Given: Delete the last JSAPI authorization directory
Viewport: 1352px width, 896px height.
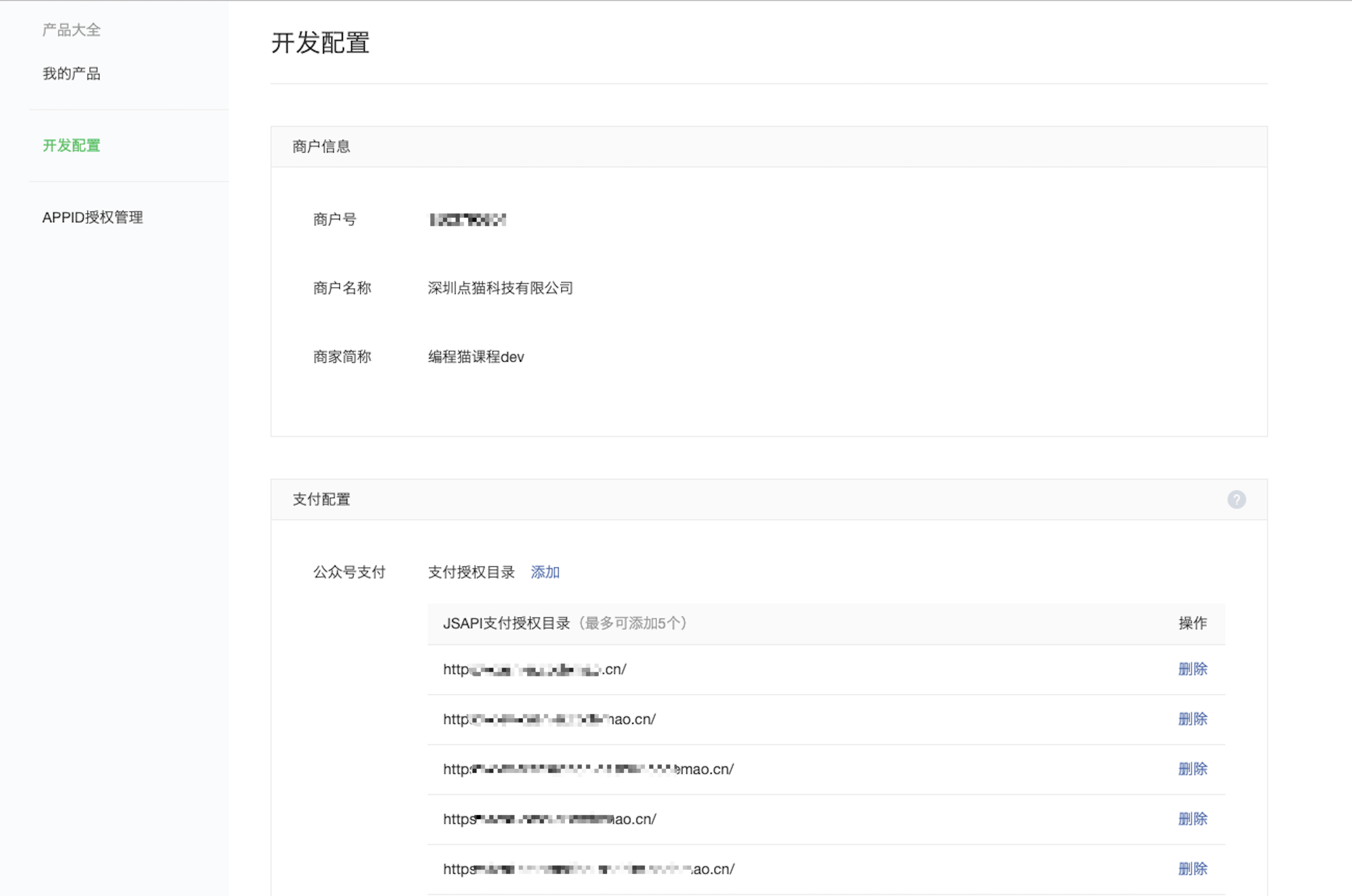Looking at the screenshot, I should [x=1193, y=869].
